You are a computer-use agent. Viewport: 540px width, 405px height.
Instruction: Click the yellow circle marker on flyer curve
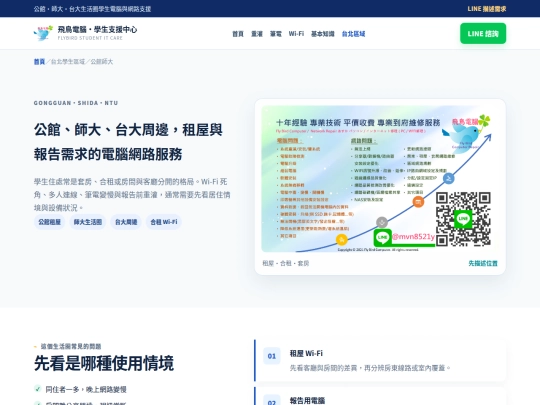[341, 239]
